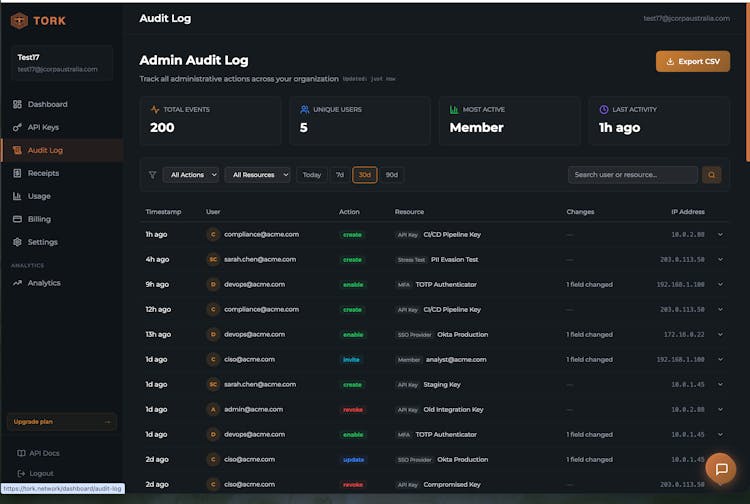Switch time range to 7d
The height and width of the screenshot is (504, 750).
340,175
